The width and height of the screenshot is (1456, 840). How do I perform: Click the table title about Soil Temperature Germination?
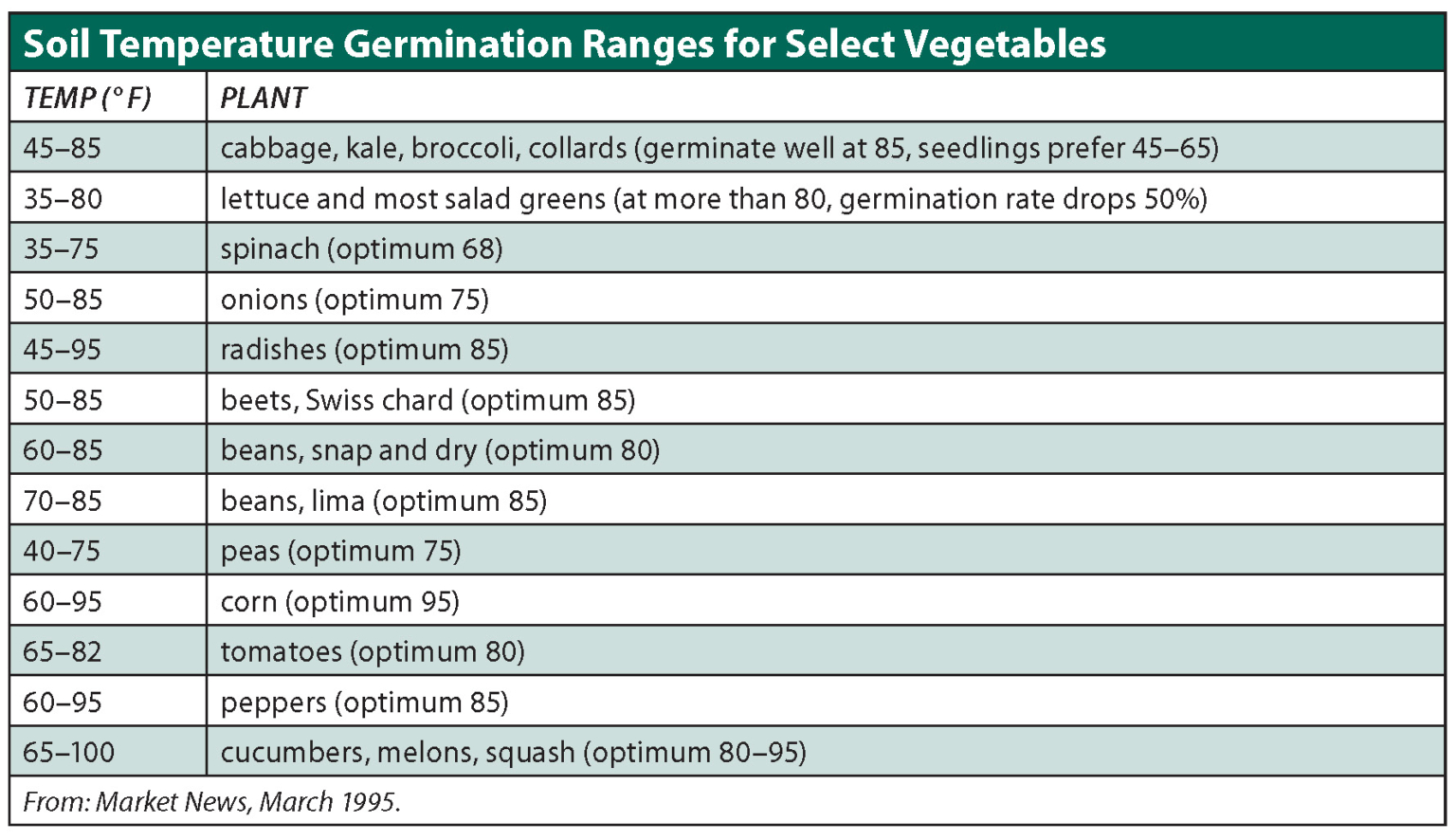tap(564, 44)
